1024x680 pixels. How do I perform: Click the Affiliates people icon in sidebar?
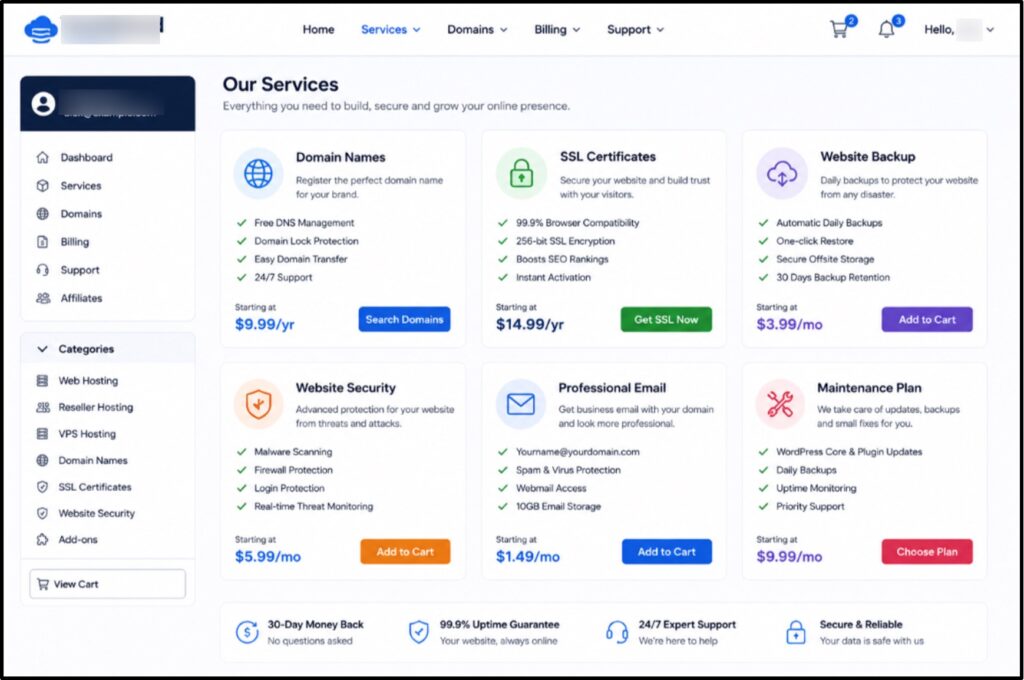point(42,298)
